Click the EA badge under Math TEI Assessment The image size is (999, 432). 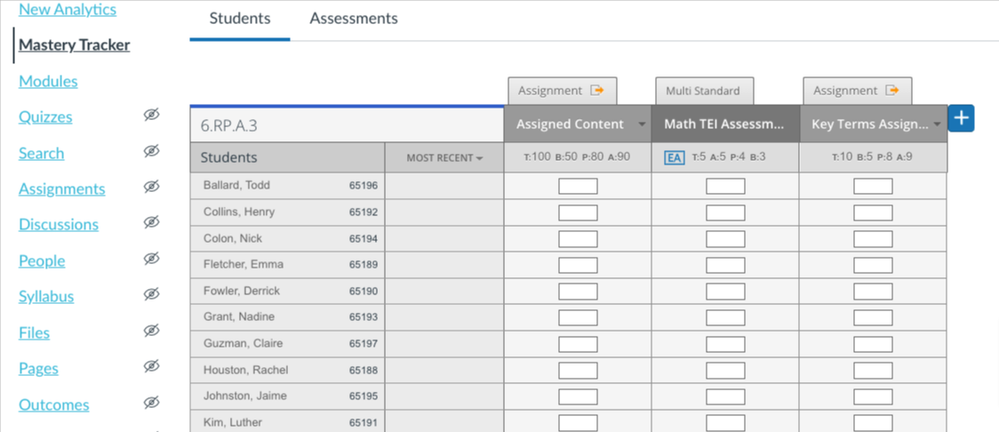click(675, 157)
